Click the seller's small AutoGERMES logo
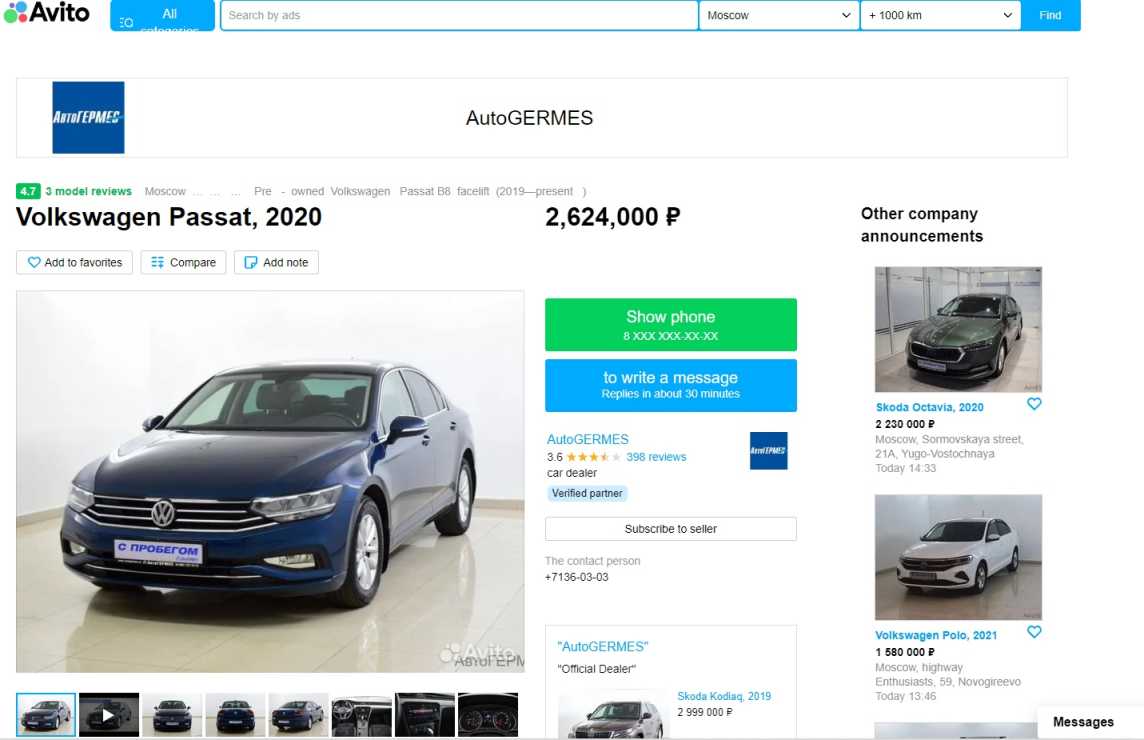Viewport: 1144px width, 740px height. 768,451
